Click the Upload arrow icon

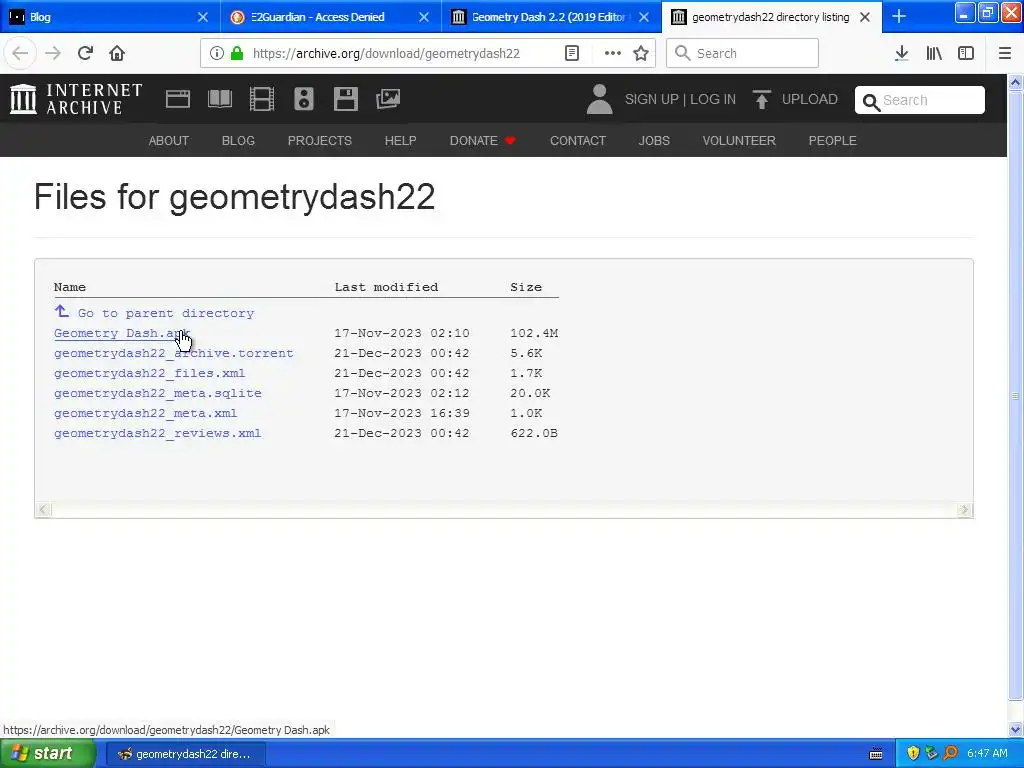(x=761, y=99)
